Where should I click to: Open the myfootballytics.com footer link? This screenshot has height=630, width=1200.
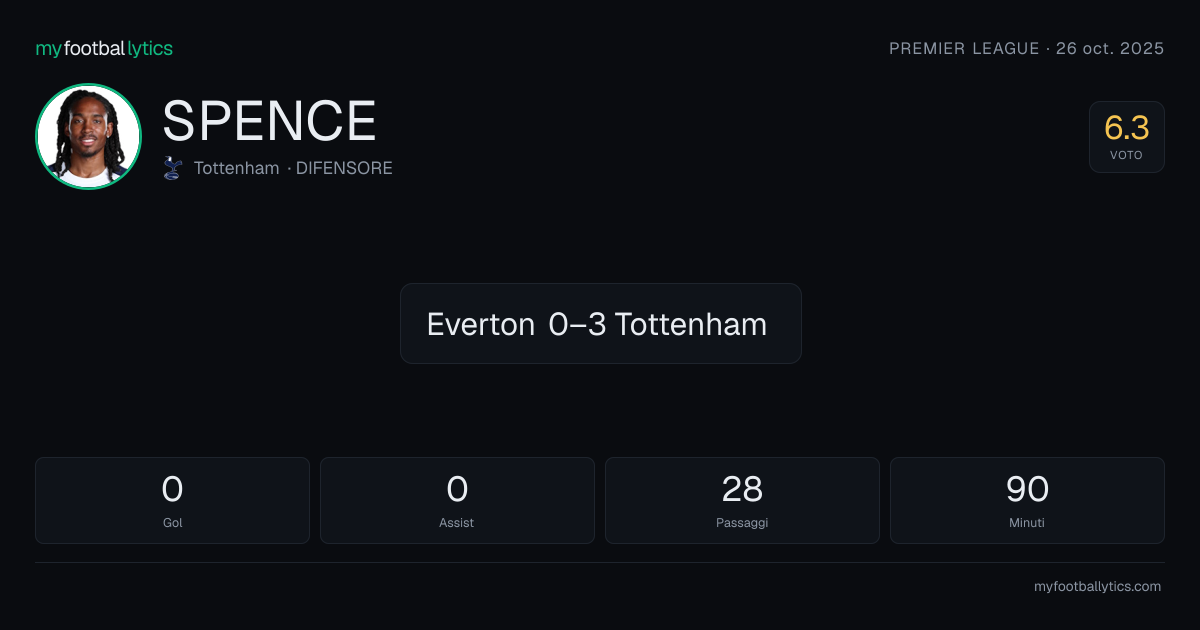[x=1097, y=587]
